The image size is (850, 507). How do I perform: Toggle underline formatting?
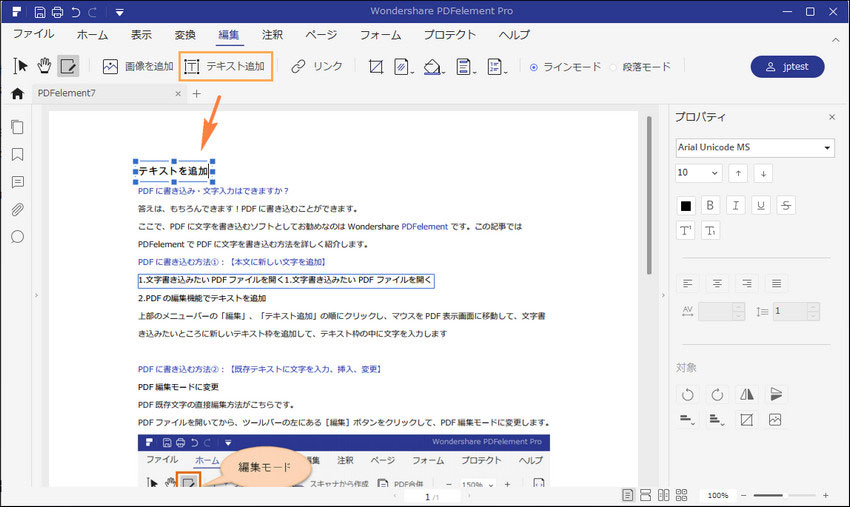tap(761, 206)
